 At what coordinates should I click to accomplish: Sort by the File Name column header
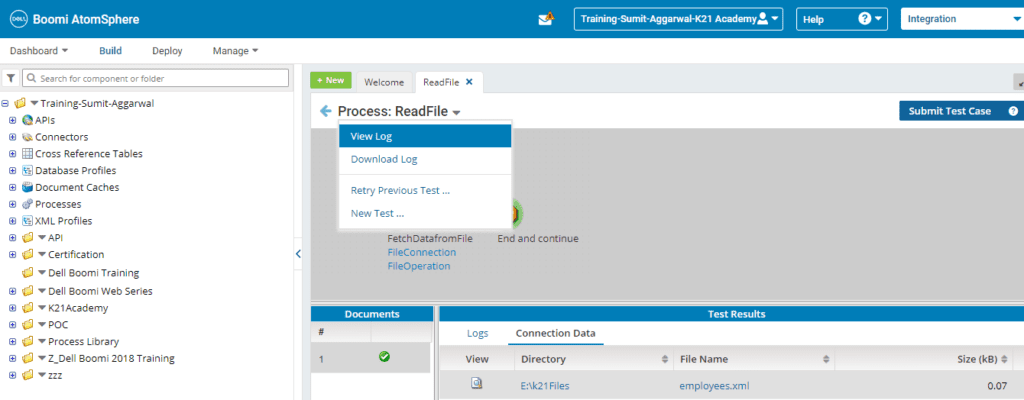point(754,359)
